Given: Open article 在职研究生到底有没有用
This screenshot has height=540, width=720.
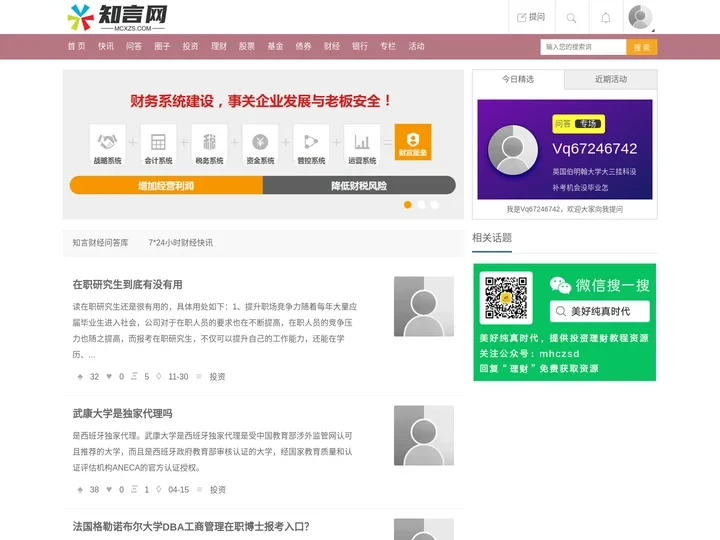Looking at the screenshot, I should pyautogui.click(x=128, y=285).
